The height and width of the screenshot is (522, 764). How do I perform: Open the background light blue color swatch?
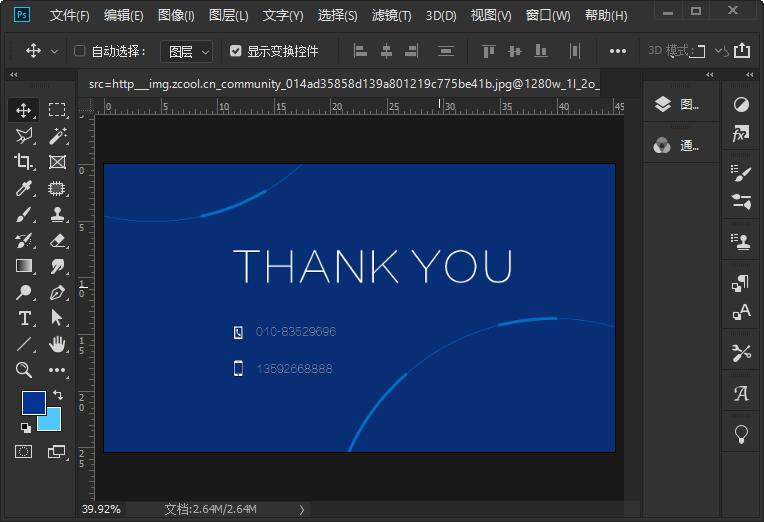53,422
